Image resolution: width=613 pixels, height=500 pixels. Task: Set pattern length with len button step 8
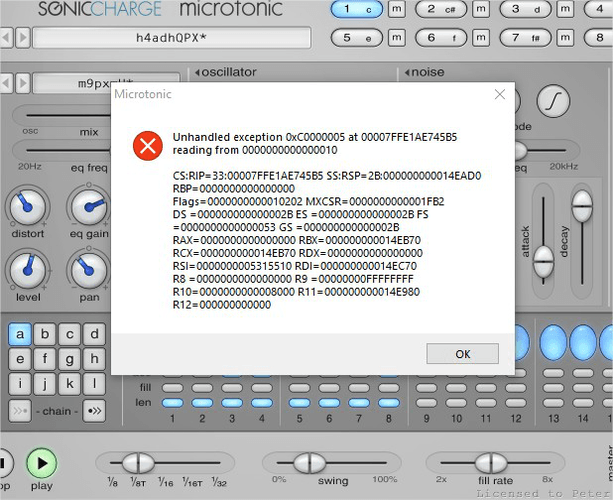[389, 403]
